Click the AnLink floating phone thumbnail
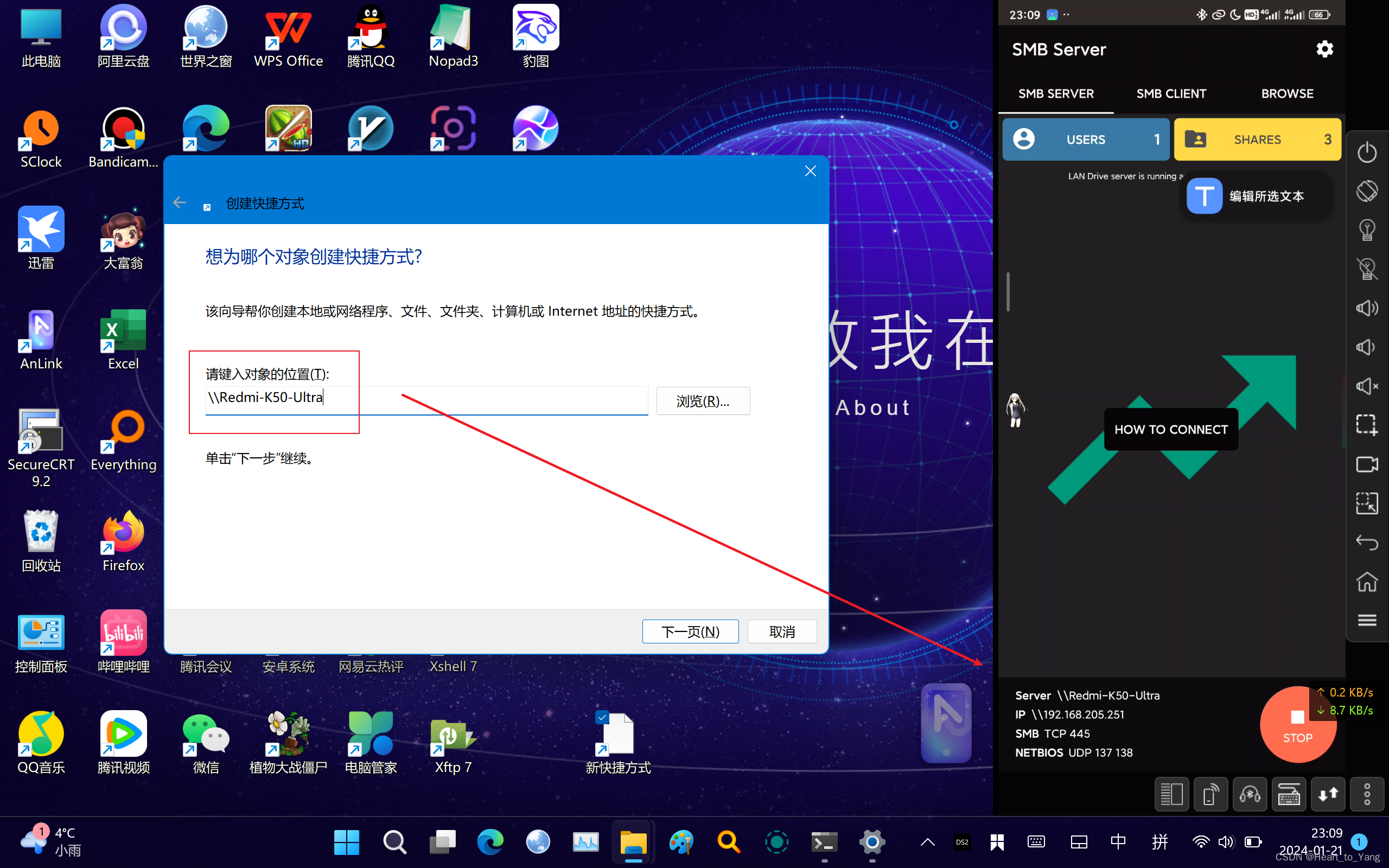The image size is (1389, 868). (x=946, y=723)
